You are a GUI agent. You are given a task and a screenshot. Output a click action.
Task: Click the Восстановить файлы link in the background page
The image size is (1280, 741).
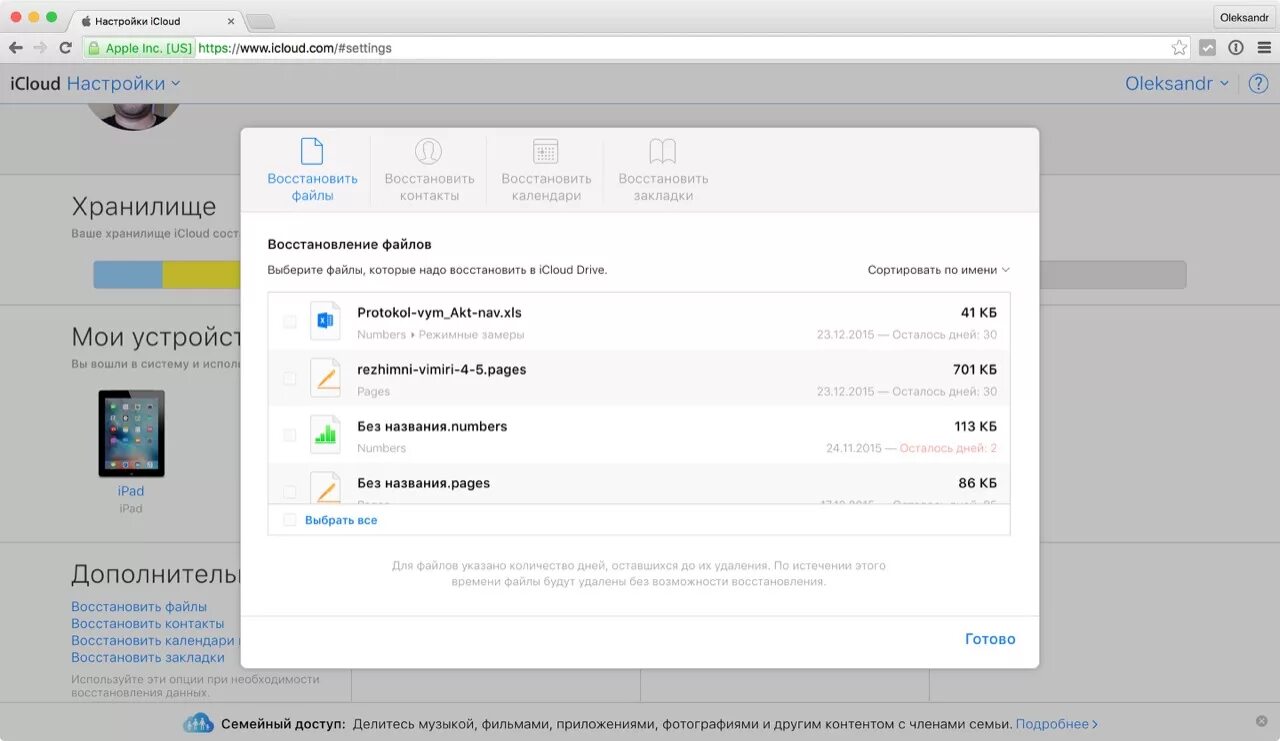coord(139,606)
